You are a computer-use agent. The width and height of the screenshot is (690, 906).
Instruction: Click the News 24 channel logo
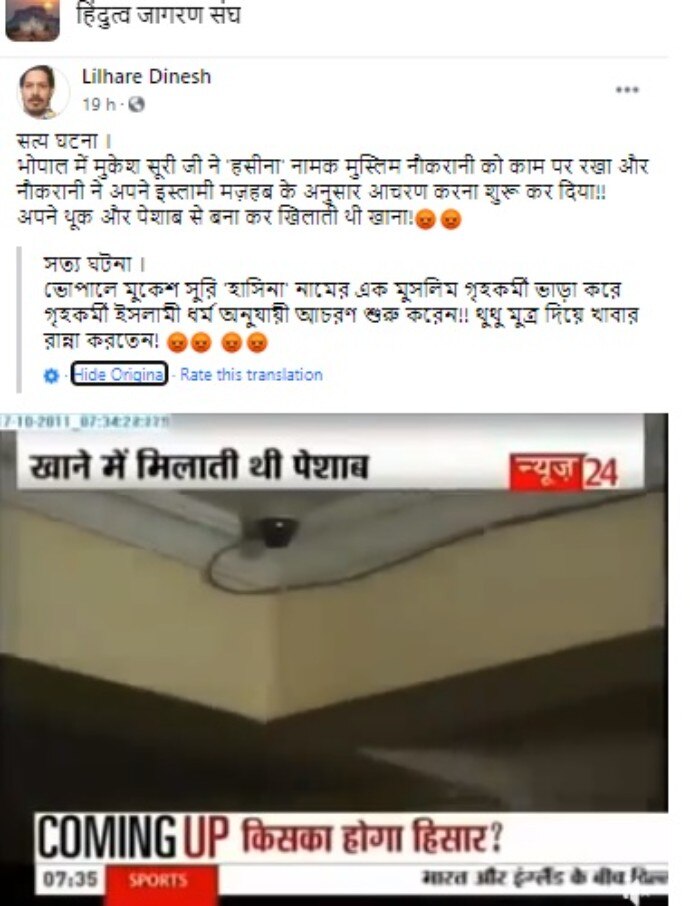[565, 470]
